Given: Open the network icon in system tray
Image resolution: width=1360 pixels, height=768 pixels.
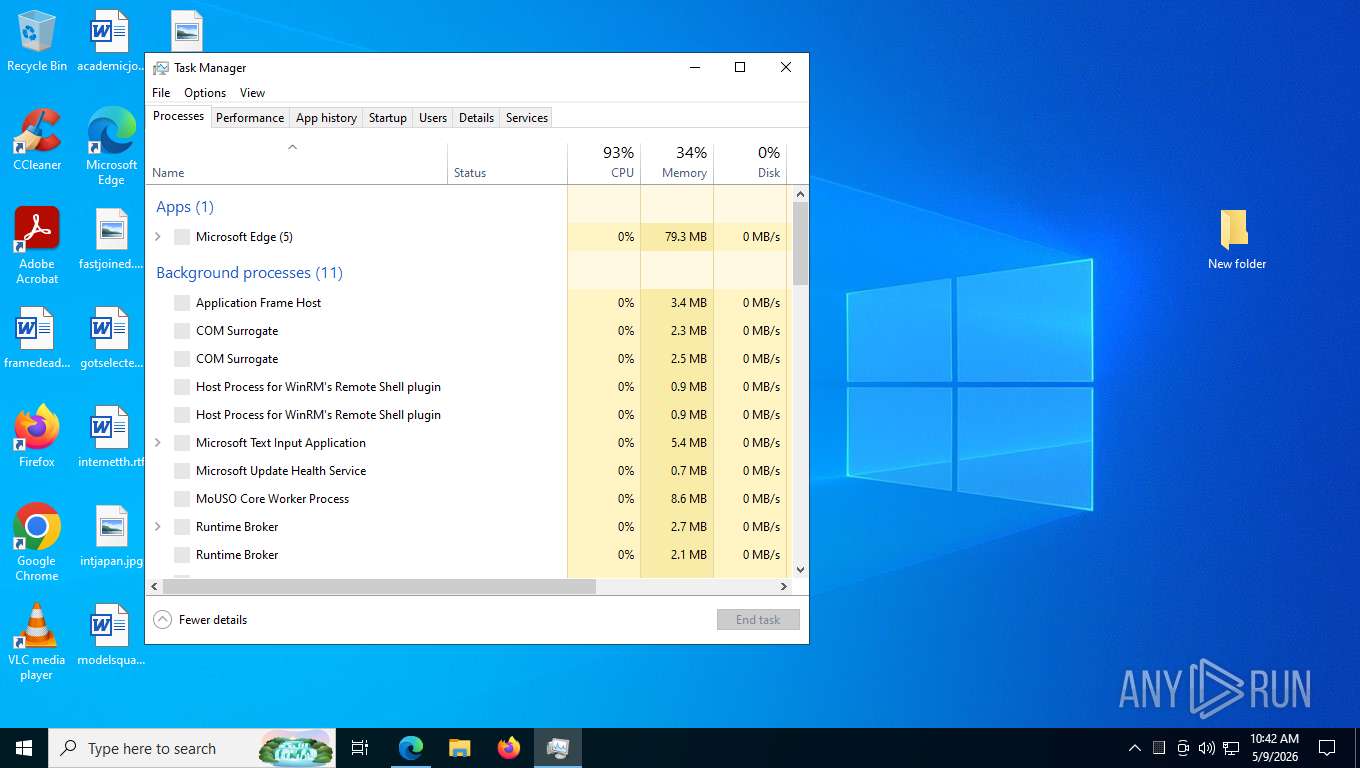Looking at the screenshot, I should tap(1230, 748).
